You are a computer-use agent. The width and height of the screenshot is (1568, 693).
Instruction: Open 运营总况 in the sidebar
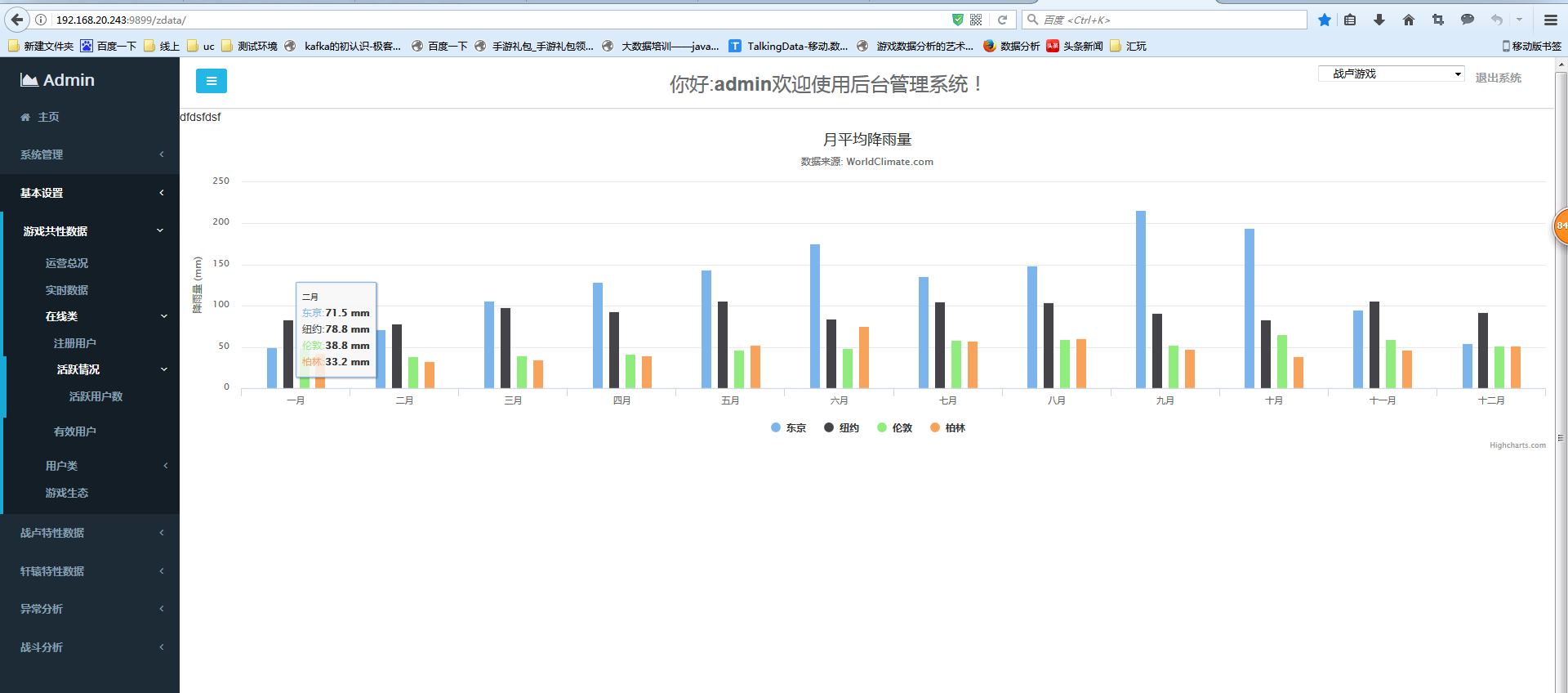click(x=67, y=263)
